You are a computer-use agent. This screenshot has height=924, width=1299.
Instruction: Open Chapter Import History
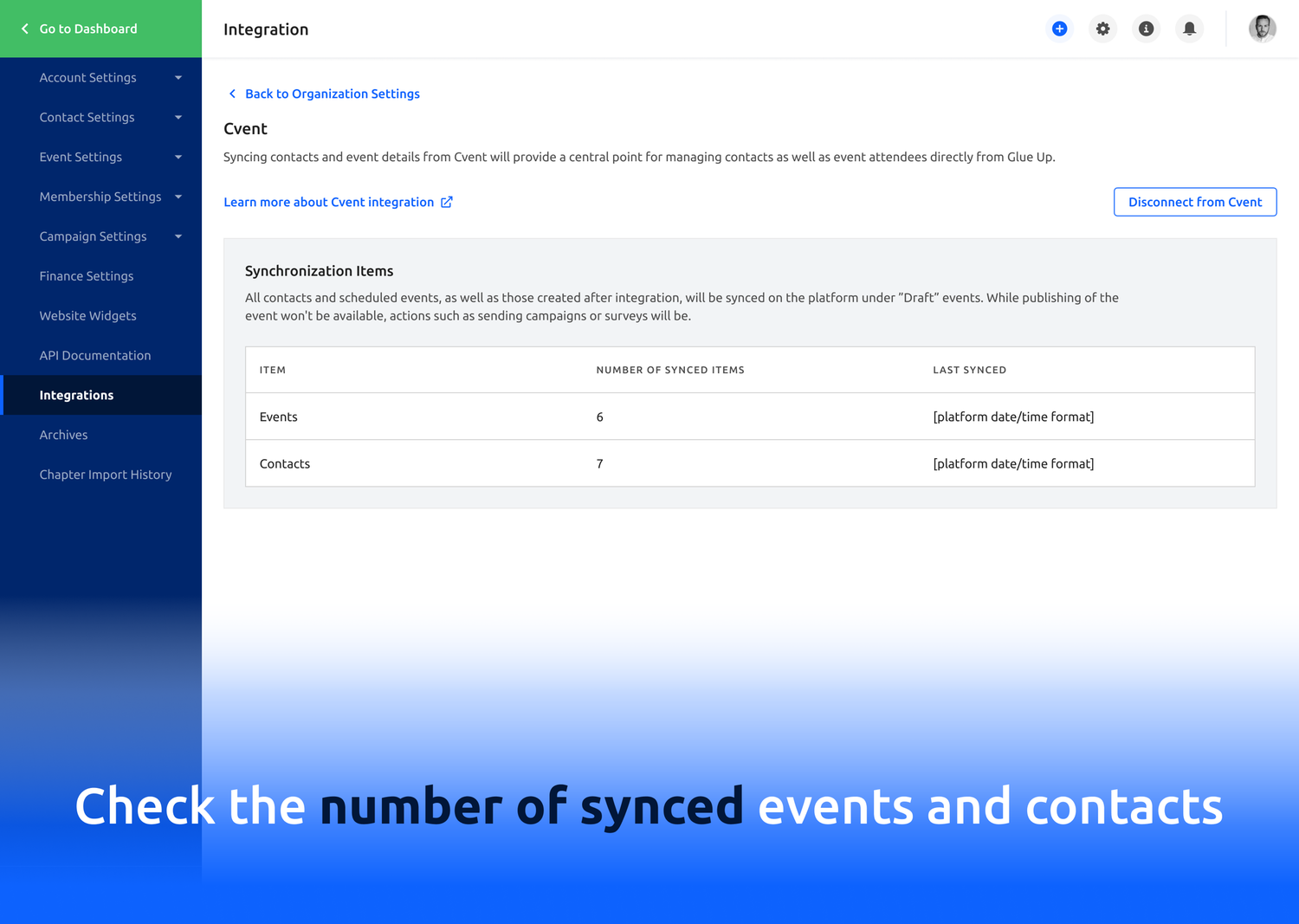[x=106, y=474]
